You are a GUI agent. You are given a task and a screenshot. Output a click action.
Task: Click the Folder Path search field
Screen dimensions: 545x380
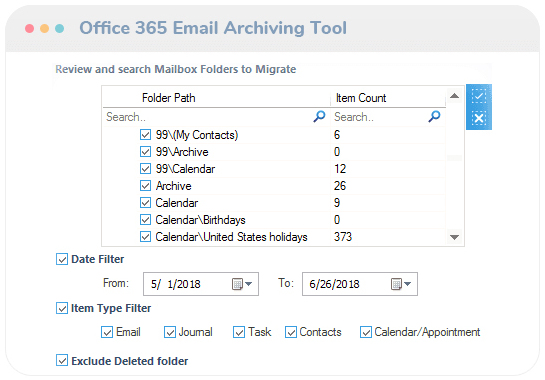pos(209,117)
